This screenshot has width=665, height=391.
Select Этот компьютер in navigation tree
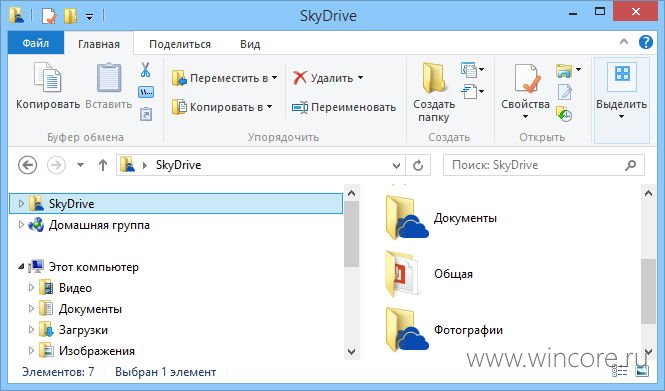pyautogui.click(x=93, y=267)
